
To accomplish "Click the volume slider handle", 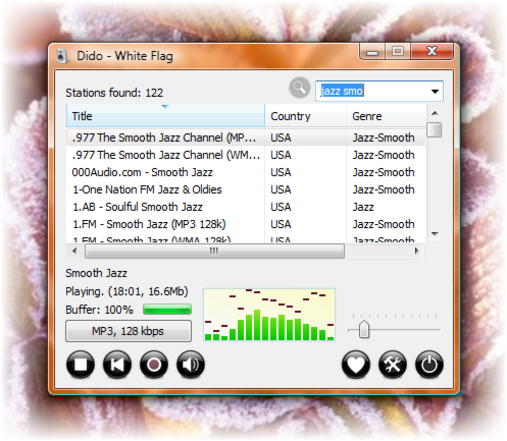I will coord(364,329).
